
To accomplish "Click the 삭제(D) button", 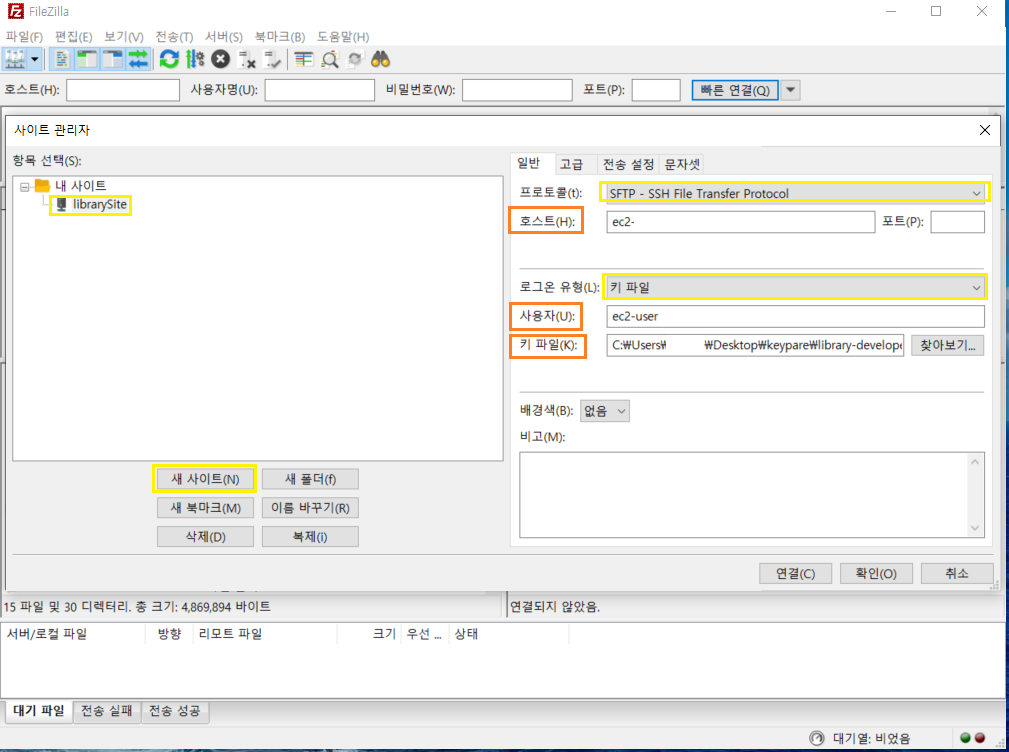I will (x=205, y=536).
